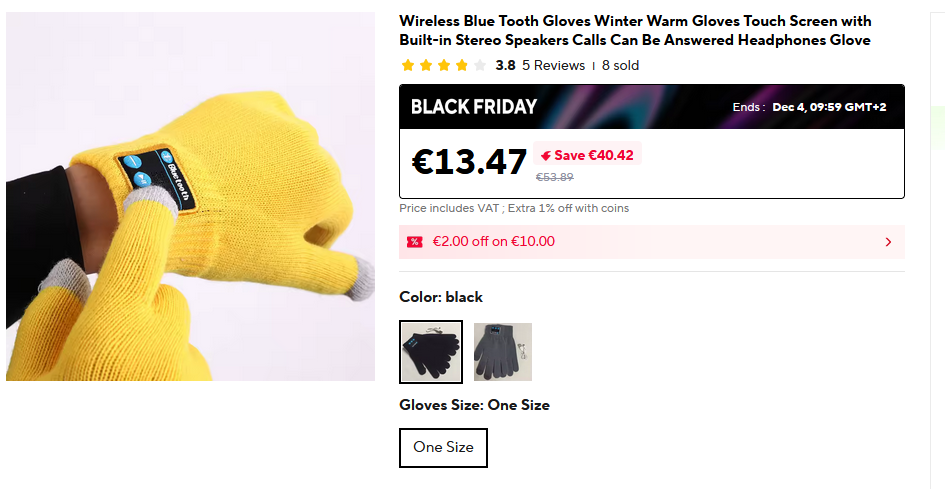Screen dimensions: 945x489
Task: Click the Extra 1% off with coins note
Action: pyautogui.click(x=572, y=208)
